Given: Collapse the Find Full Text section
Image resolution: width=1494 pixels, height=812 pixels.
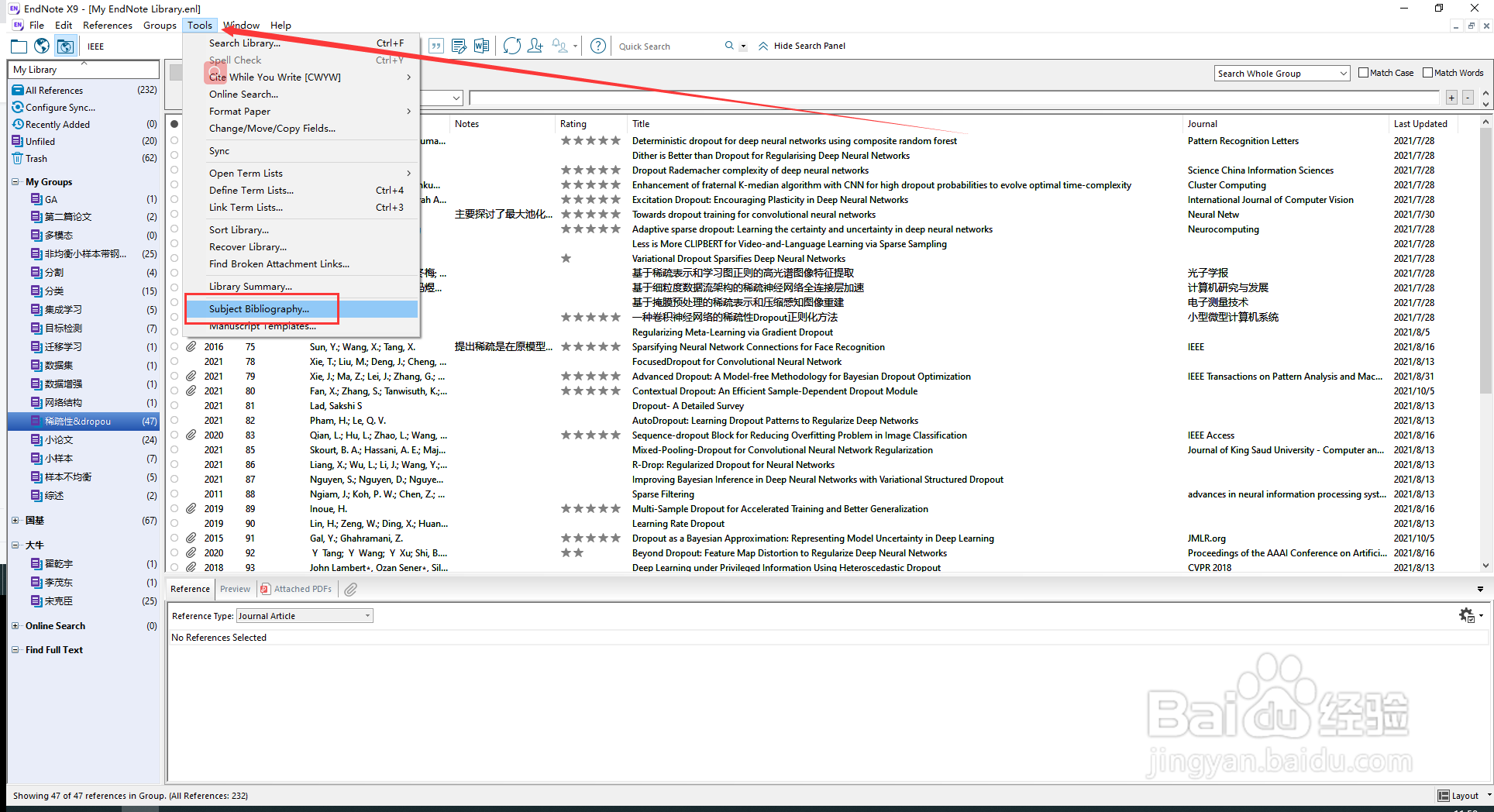Looking at the screenshot, I should click(x=15, y=650).
